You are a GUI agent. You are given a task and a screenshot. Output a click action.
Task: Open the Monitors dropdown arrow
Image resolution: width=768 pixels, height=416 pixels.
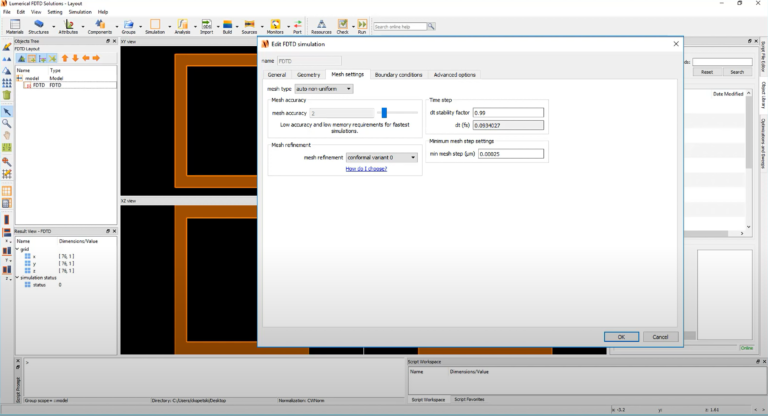coord(288,26)
